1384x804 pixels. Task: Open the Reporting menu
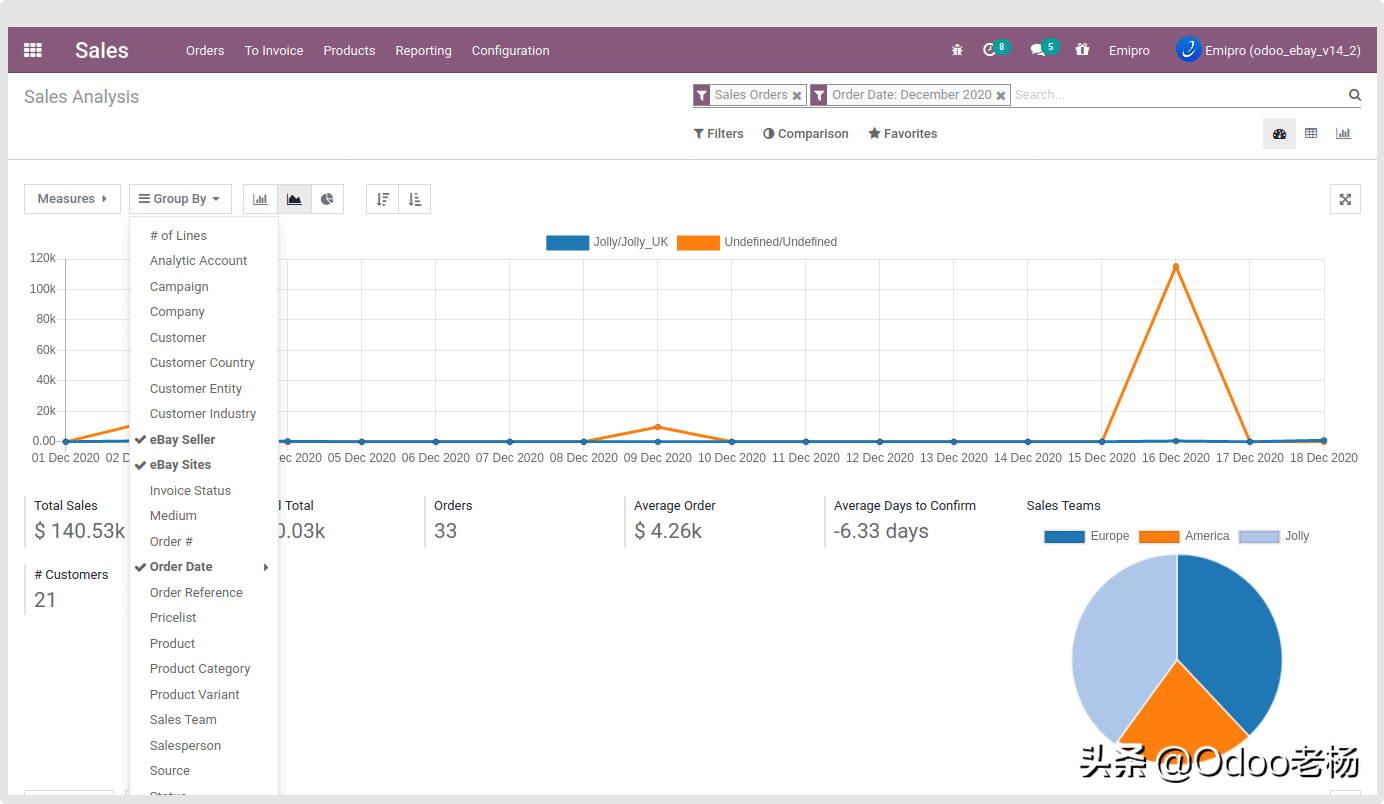[423, 50]
